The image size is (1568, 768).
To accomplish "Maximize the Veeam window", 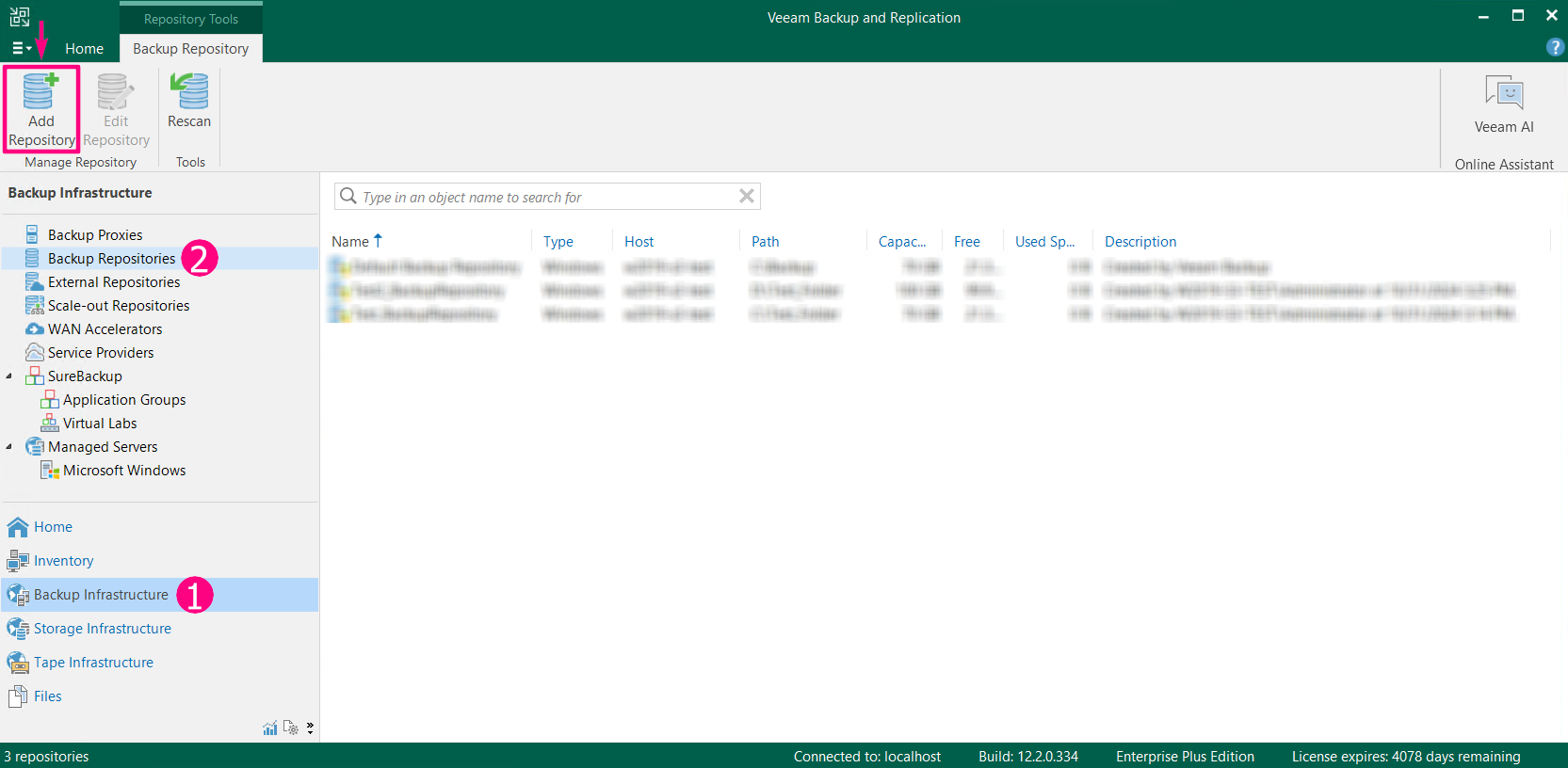I will (x=1518, y=16).
